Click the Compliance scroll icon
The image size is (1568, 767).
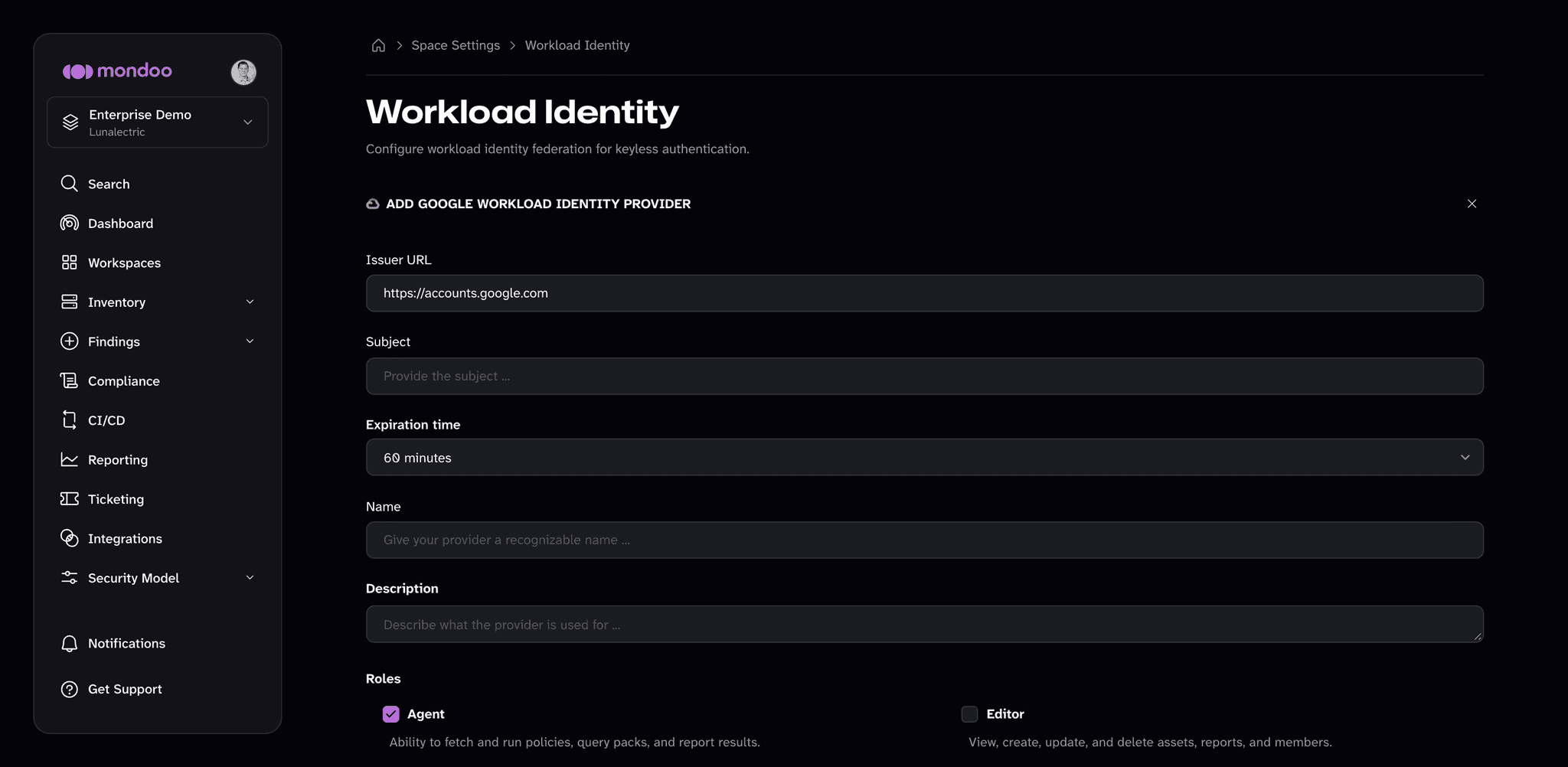[69, 380]
